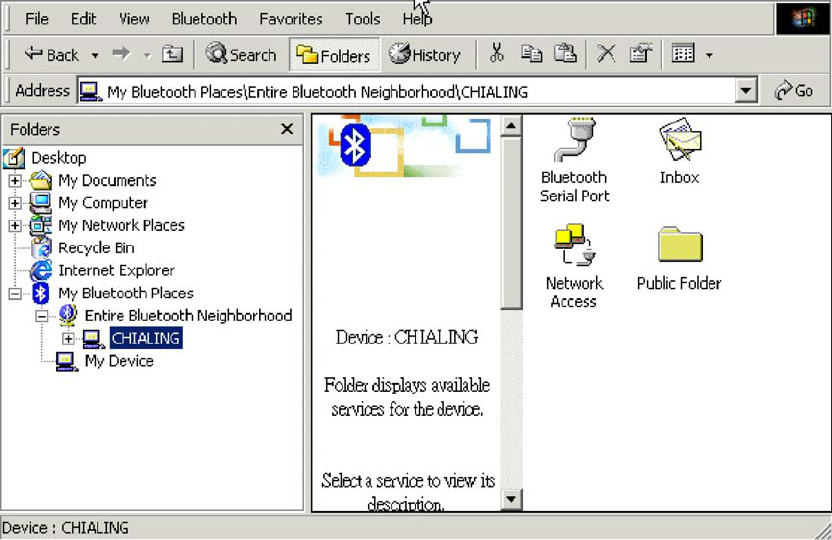
Task: Select the My Device label in tree
Action: (119, 361)
